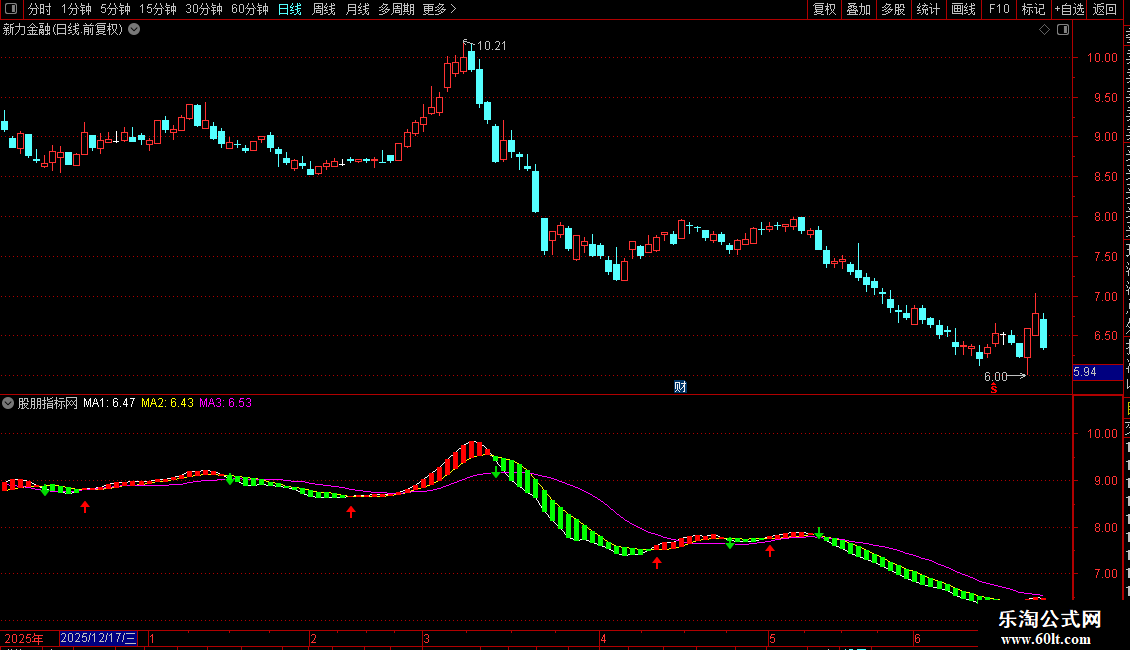Click the 6.00 low price label
The height and width of the screenshot is (650, 1130).
995,377
